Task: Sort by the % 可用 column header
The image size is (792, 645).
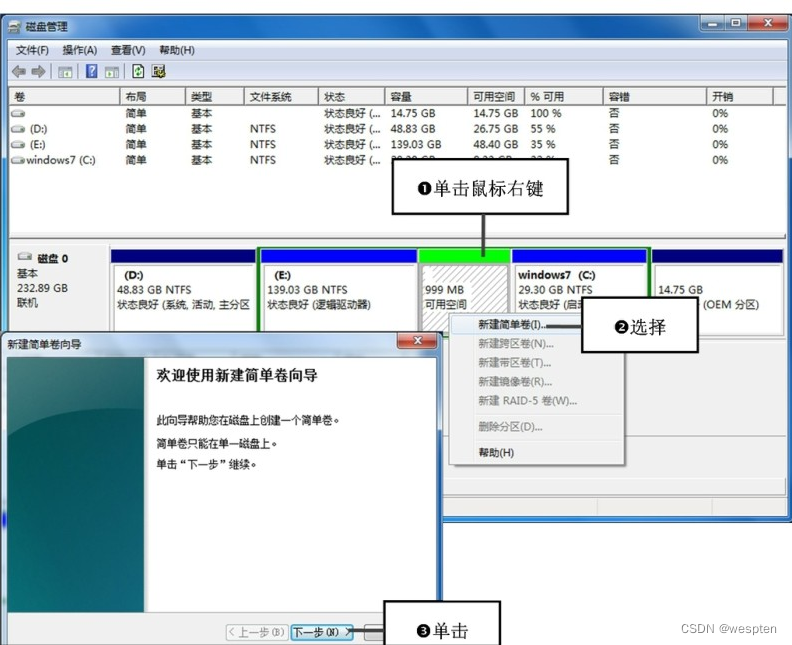Action: coord(563,96)
